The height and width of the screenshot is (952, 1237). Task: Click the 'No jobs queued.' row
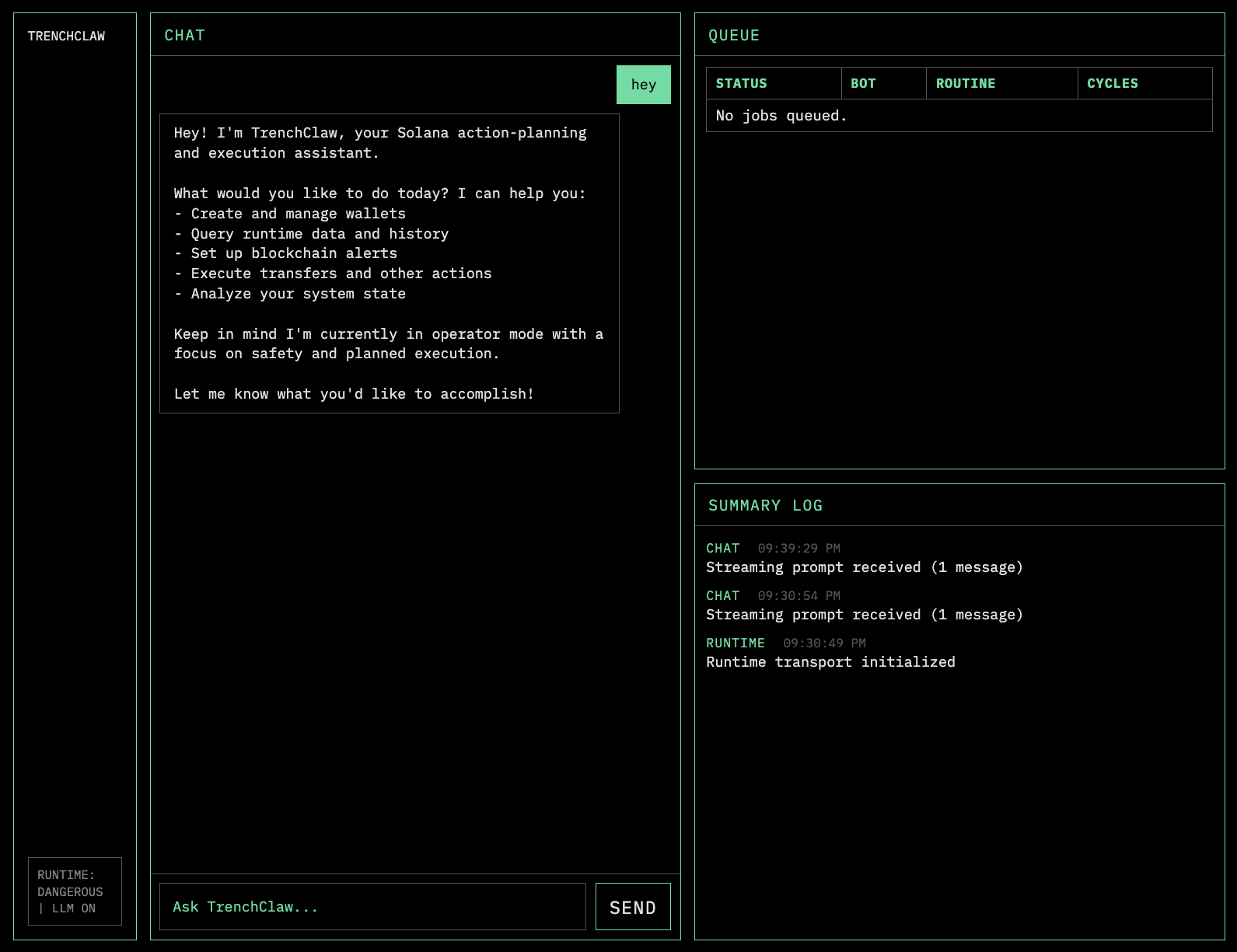point(959,116)
